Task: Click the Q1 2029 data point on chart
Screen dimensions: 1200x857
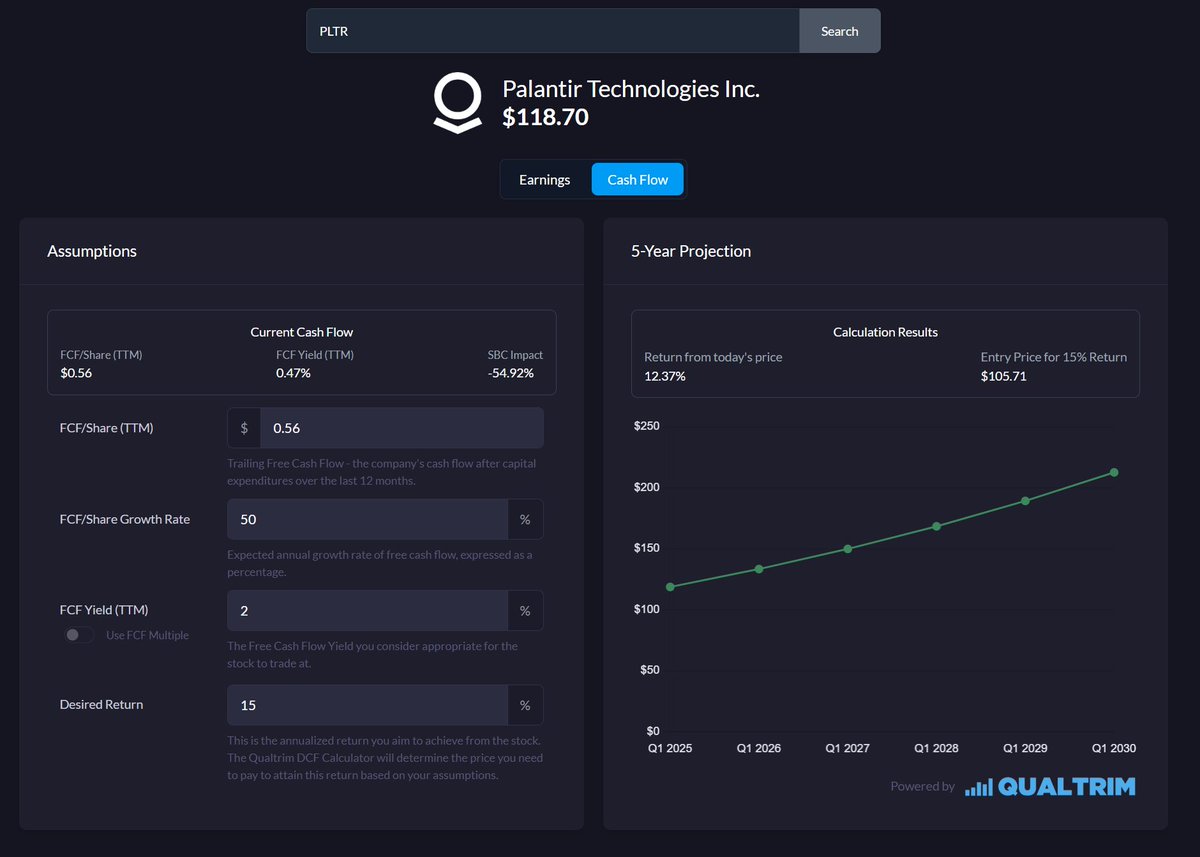Action: 1025,501
